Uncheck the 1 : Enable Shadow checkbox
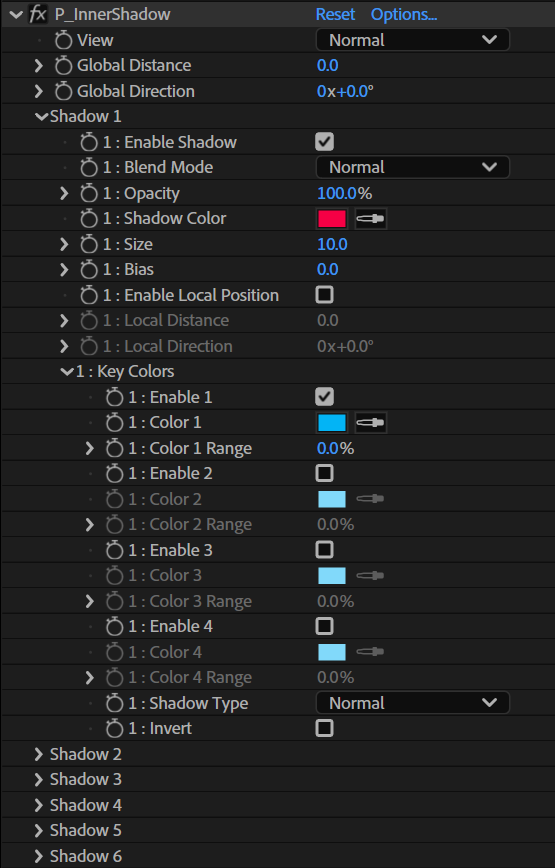The image size is (555, 868). point(324,142)
